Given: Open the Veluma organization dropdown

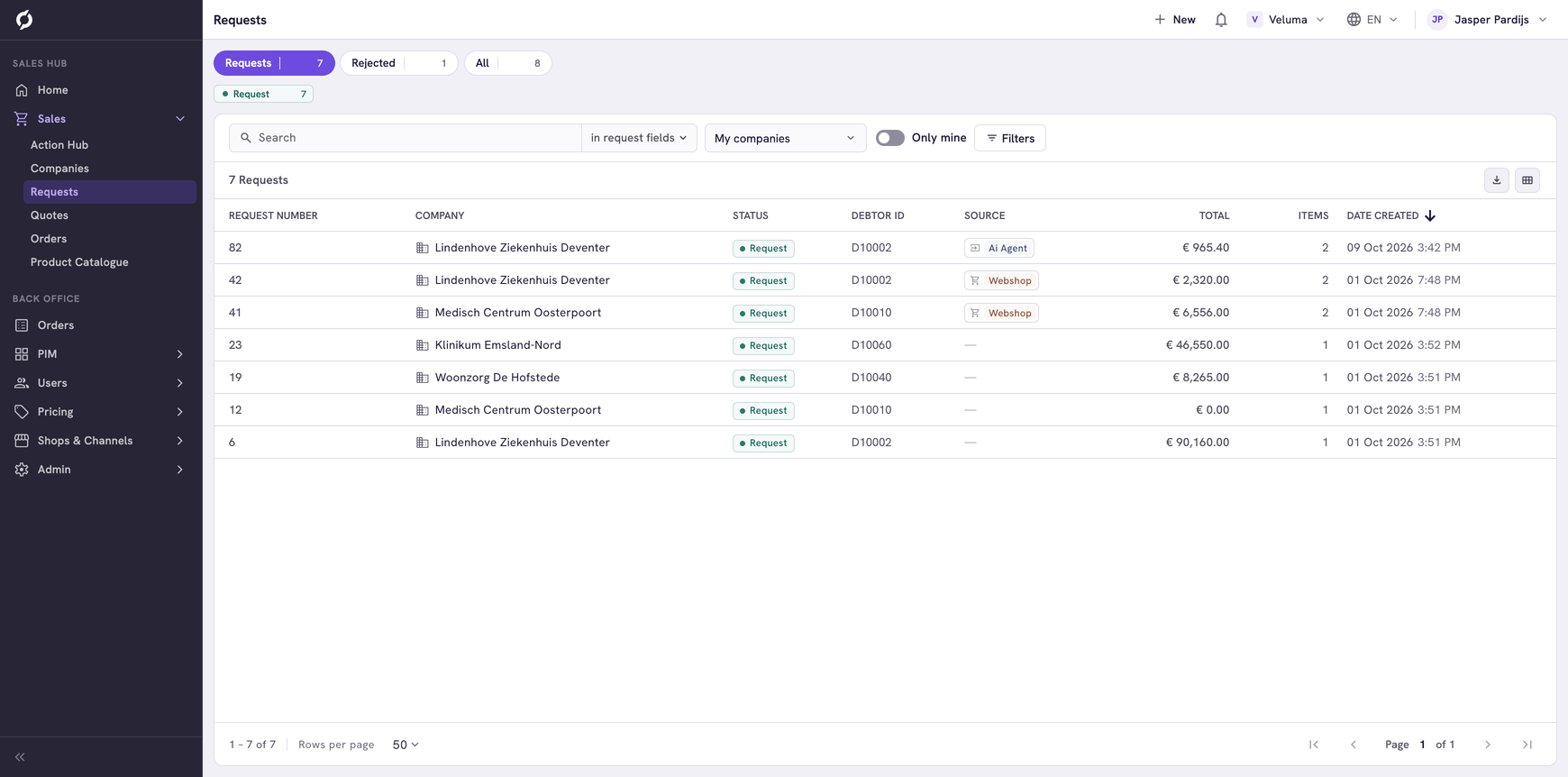Looking at the screenshot, I should 1286,20.
